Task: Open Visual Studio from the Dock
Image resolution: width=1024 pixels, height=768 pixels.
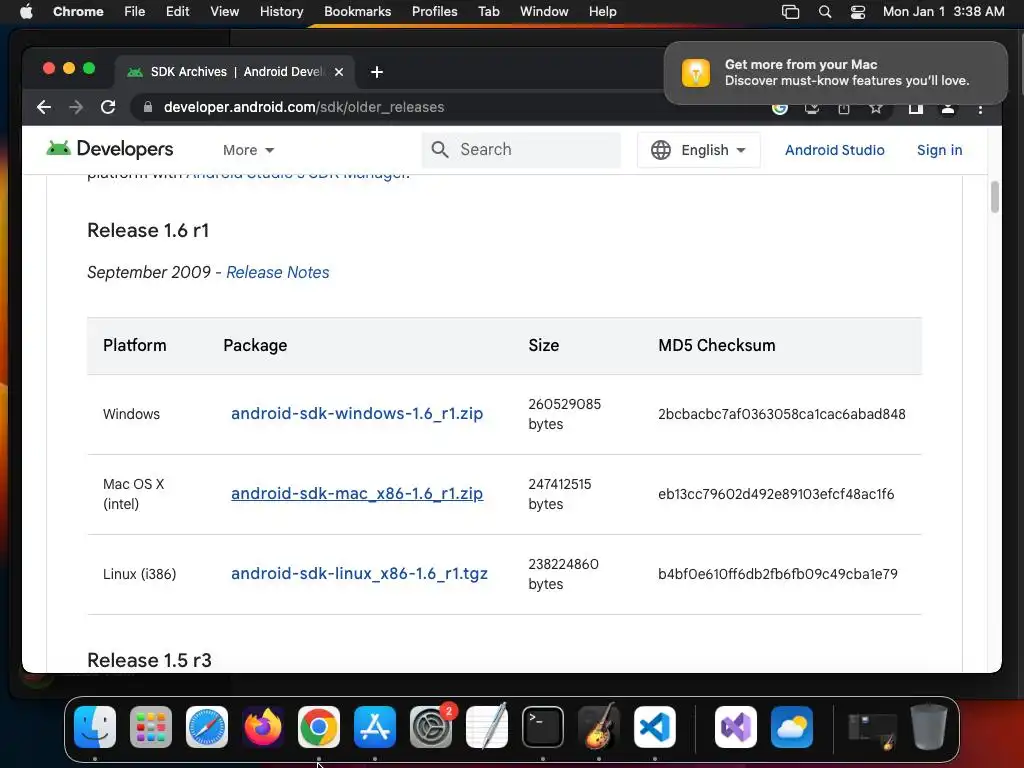Action: click(x=736, y=727)
